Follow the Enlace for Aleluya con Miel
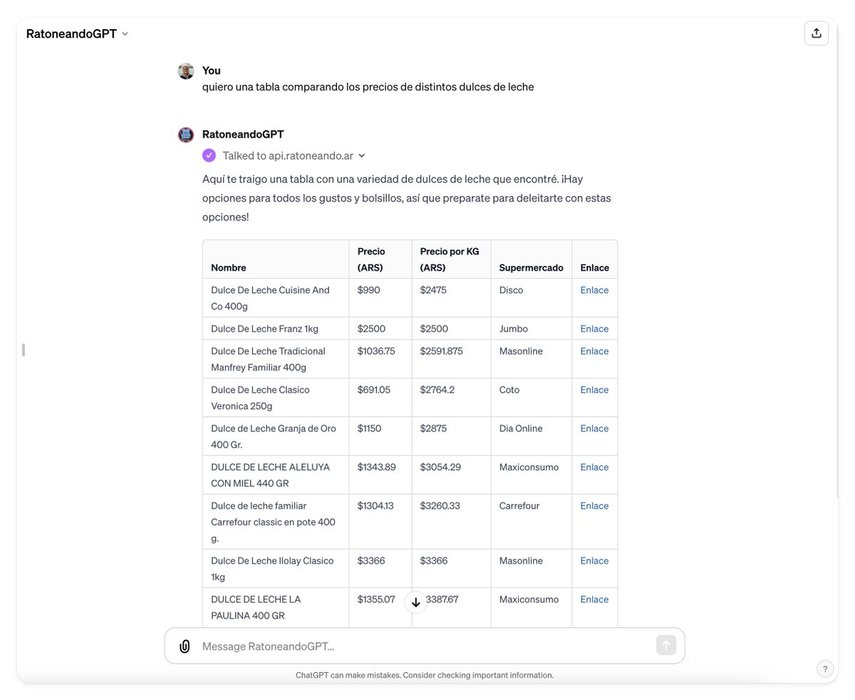This screenshot has height=700, width=855. pos(594,467)
